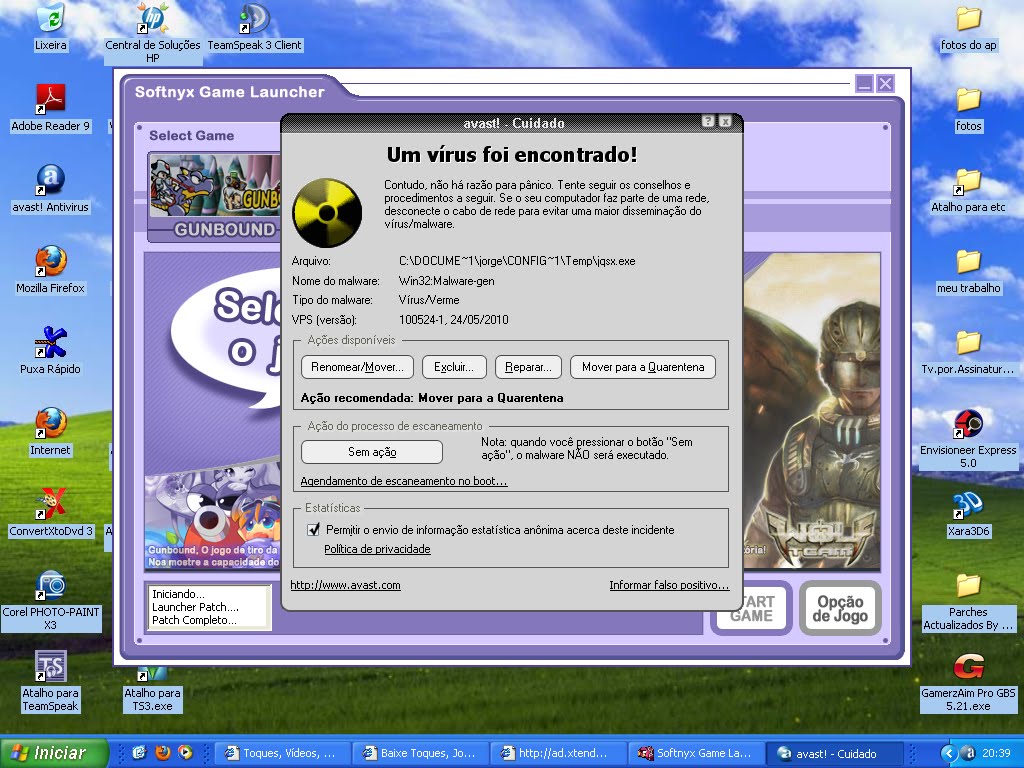Click the malware name Win32:Malware-gen
The image size is (1024, 768).
point(447,281)
